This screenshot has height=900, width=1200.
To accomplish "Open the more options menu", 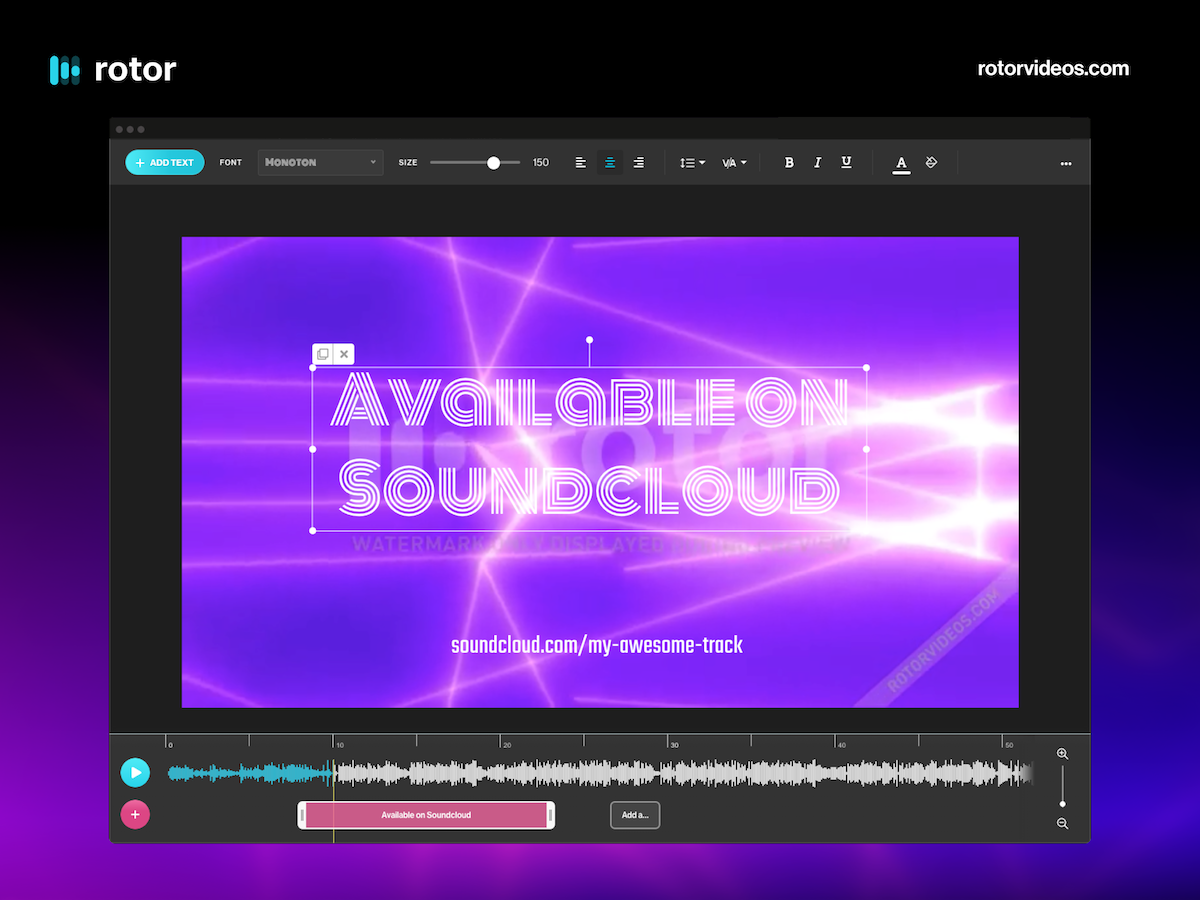I will [x=1066, y=162].
